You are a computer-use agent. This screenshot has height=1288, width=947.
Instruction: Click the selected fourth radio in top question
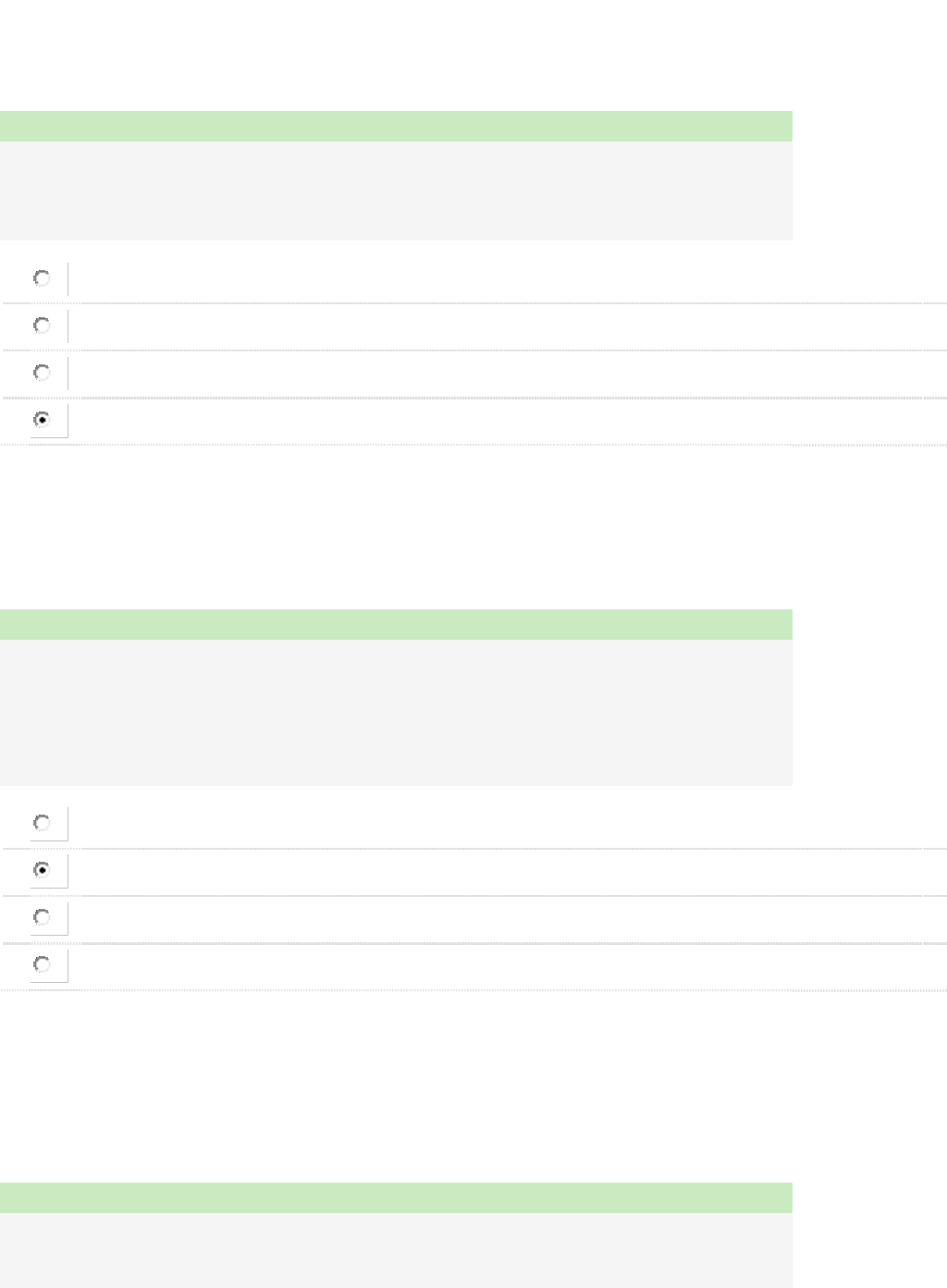(x=42, y=420)
